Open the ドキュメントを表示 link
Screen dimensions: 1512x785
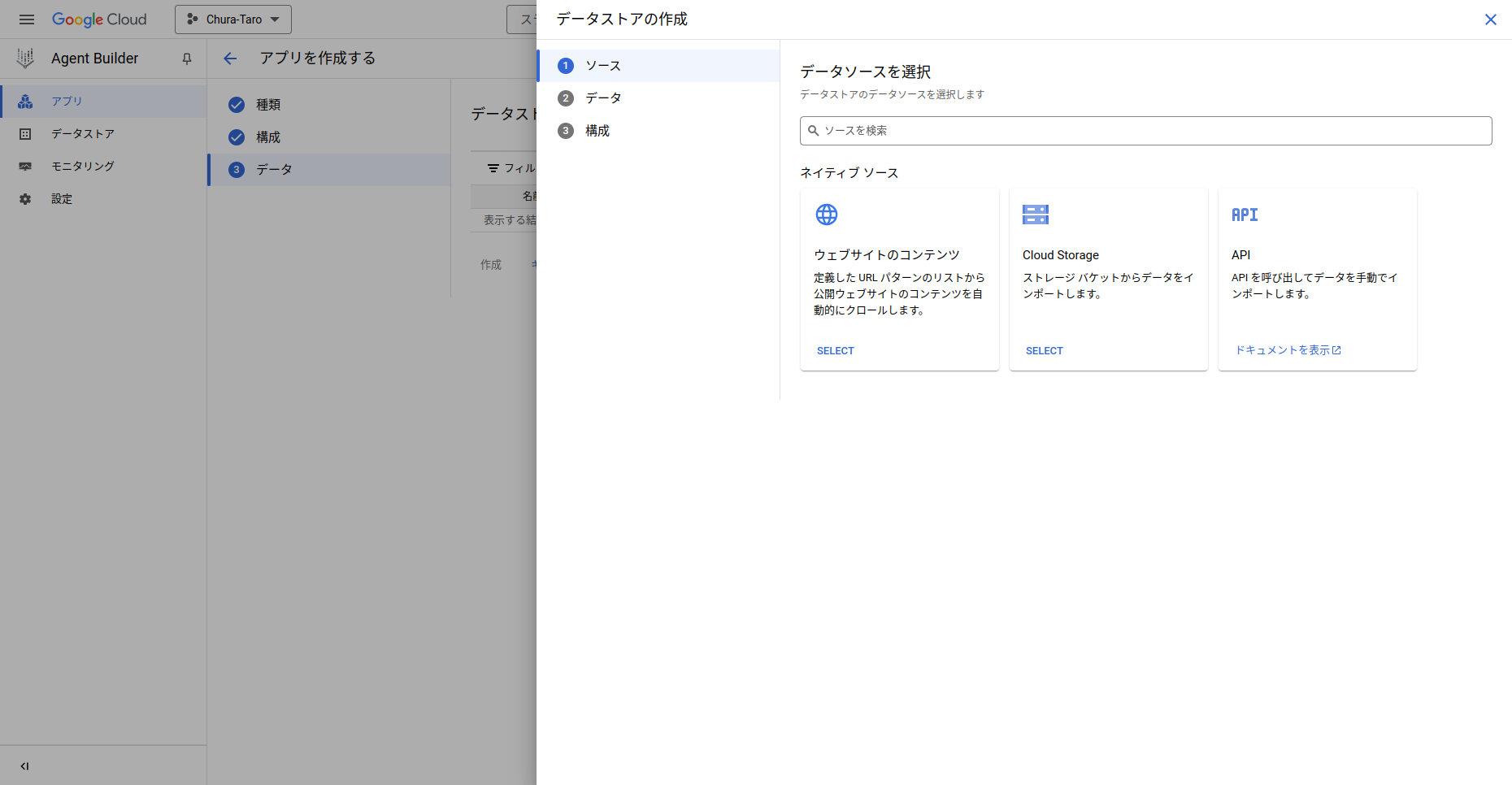tap(1288, 350)
